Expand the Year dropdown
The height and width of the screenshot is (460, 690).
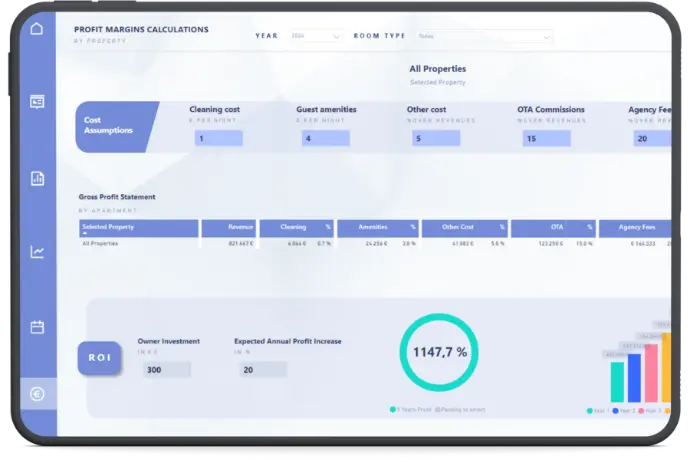pos(314,36)
